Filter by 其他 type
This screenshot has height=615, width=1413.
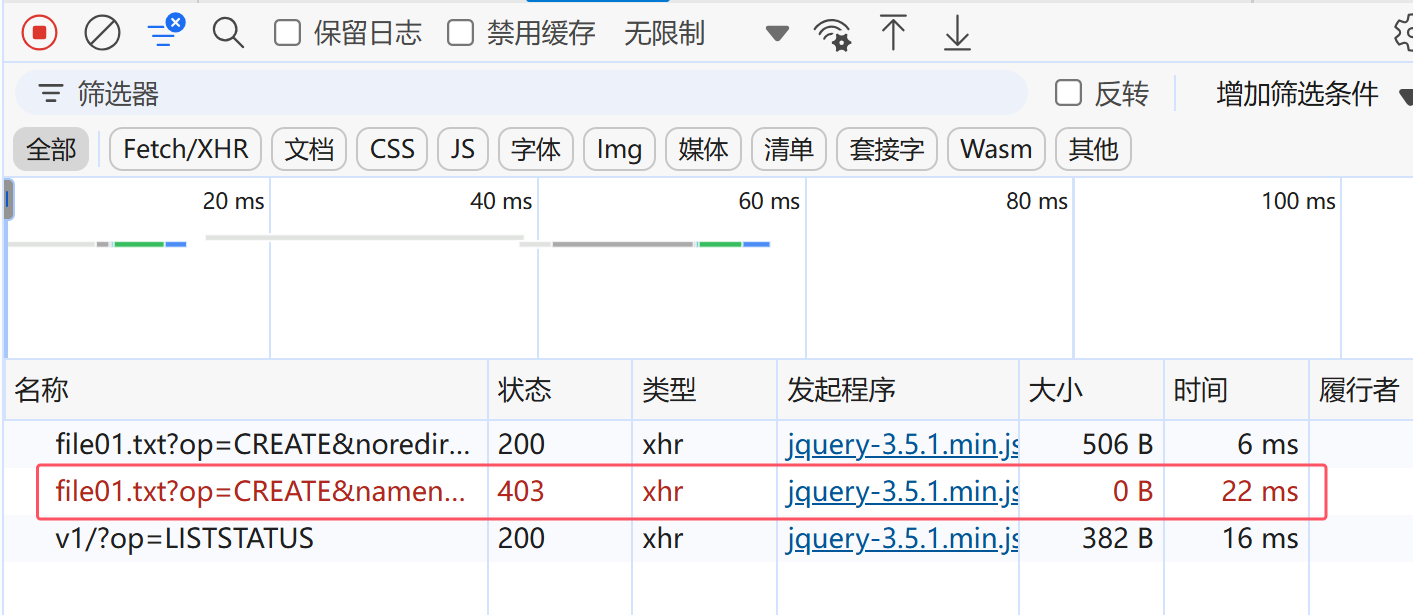1093,149
